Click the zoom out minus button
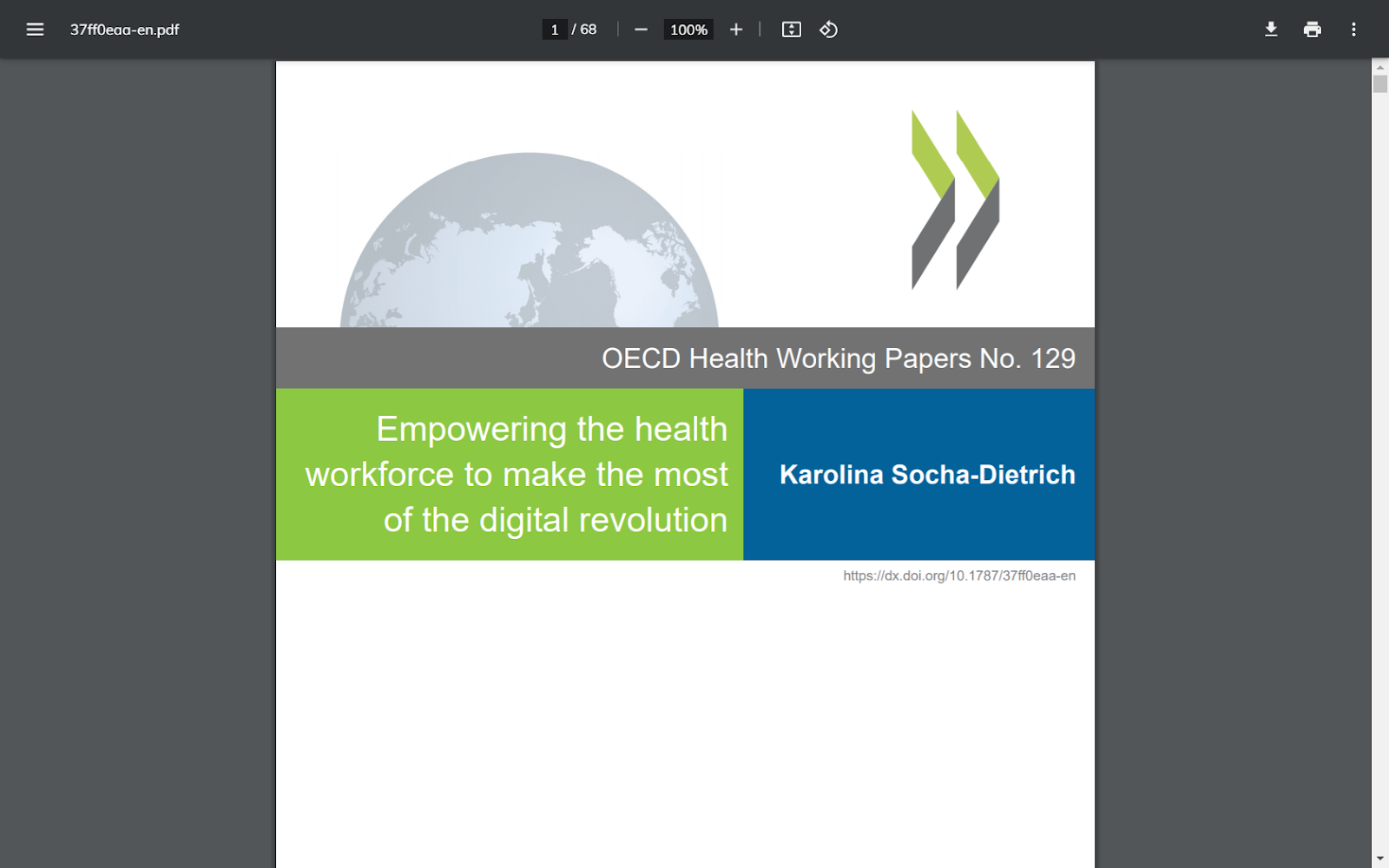Viewport: 1389px width, 868px height. tap(641, 30)
